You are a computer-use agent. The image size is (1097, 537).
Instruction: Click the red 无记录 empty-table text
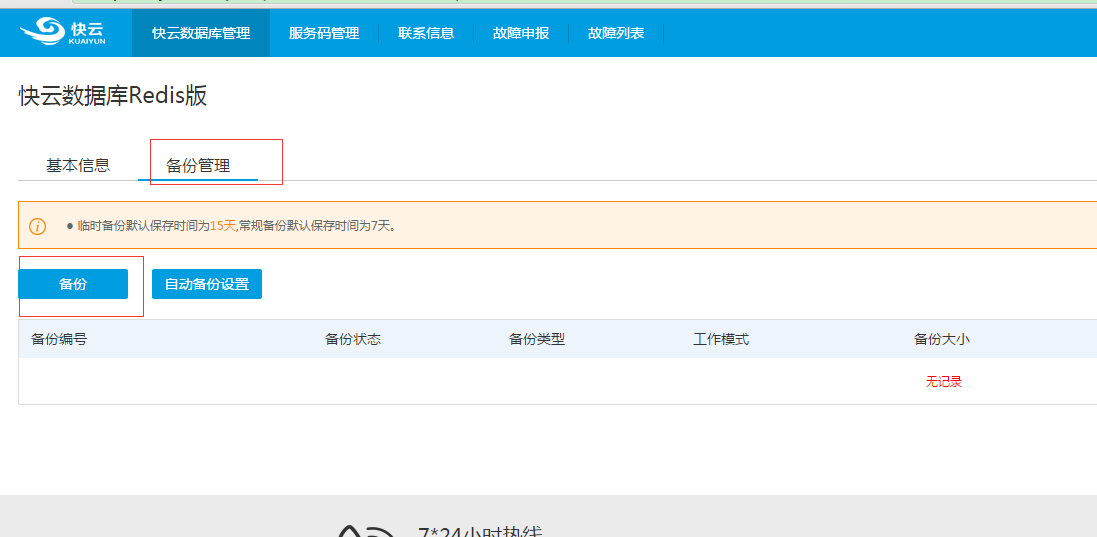(943, 381)
